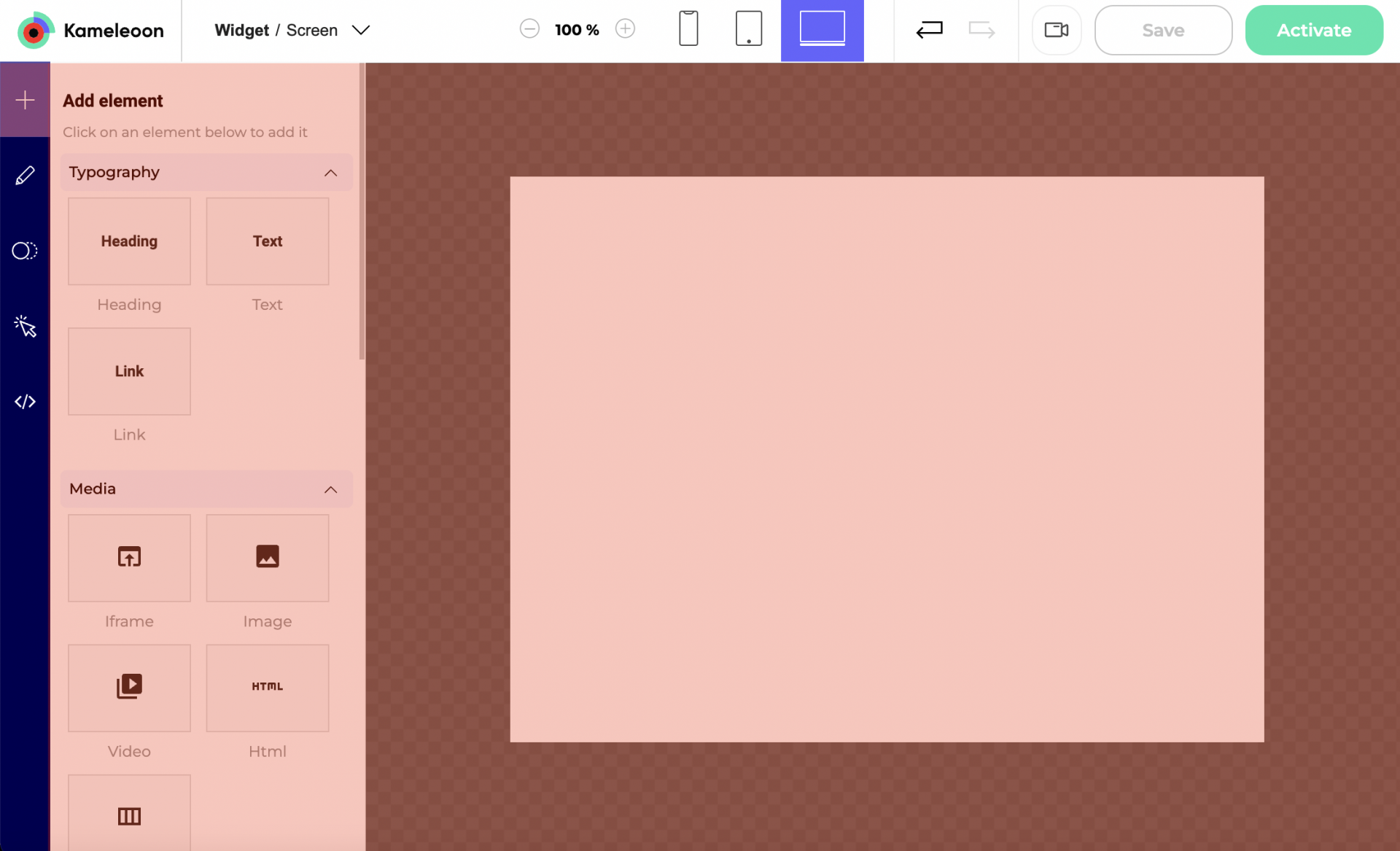
Task: Add a Heading element
Action: (129, 241)
